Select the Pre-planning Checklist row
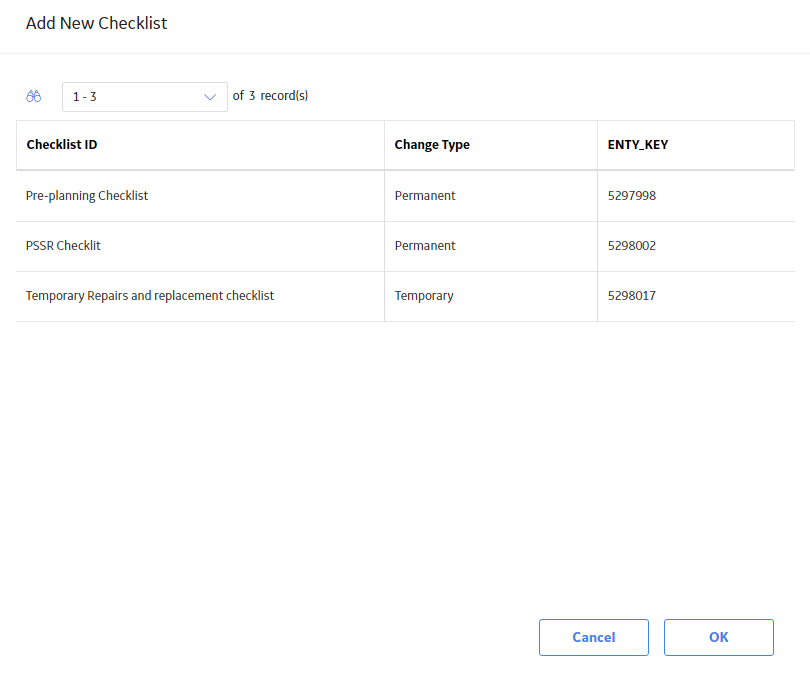Image resolution: width=810 pixels, height=676 pixels. [x=405, y=196]
